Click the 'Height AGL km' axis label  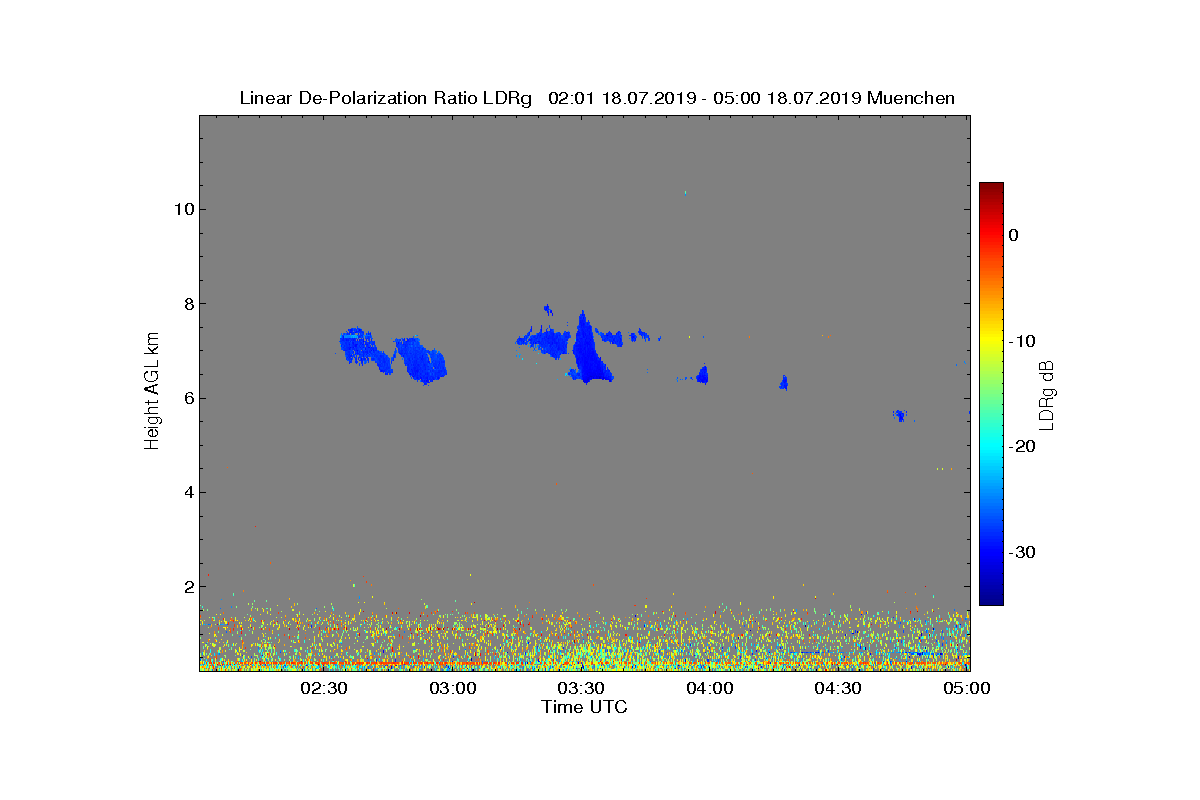click(152, 392)
